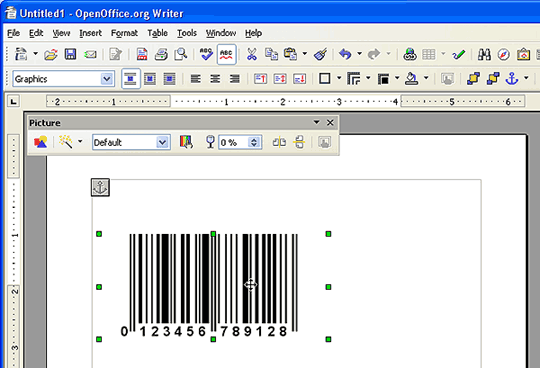
Task: Run the Spellcheck icon
Action: pos(206,54)
